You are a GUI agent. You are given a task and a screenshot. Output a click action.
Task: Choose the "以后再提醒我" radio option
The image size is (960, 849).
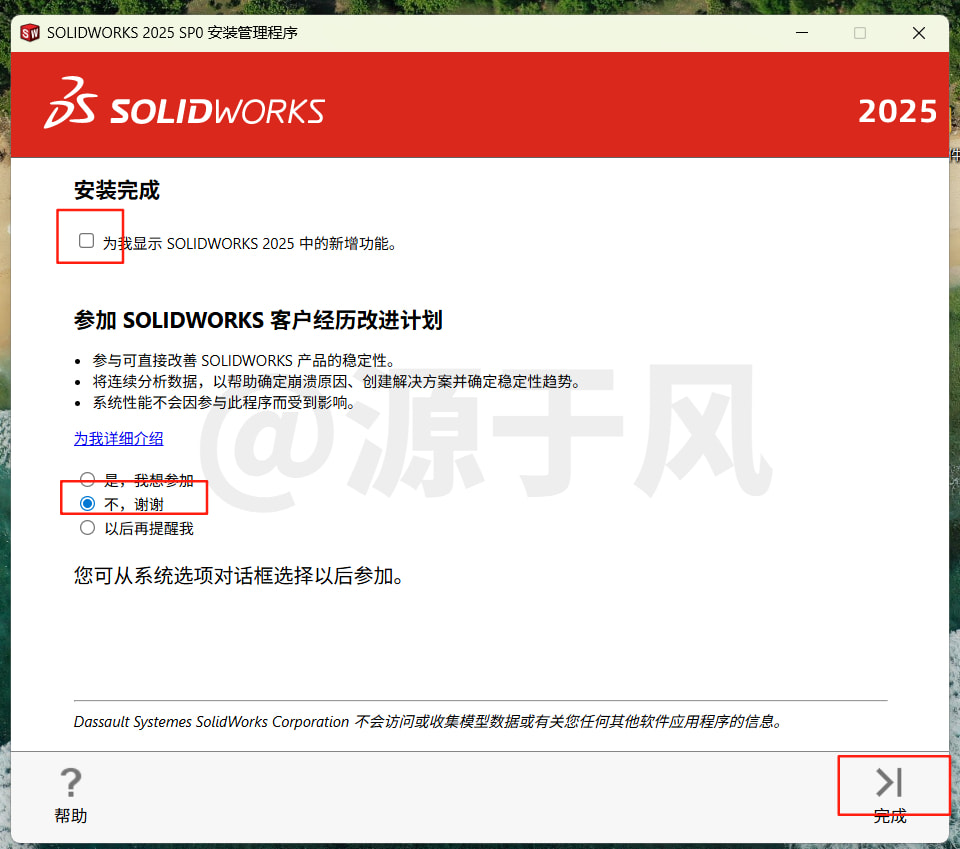click(x=88, y=528)
